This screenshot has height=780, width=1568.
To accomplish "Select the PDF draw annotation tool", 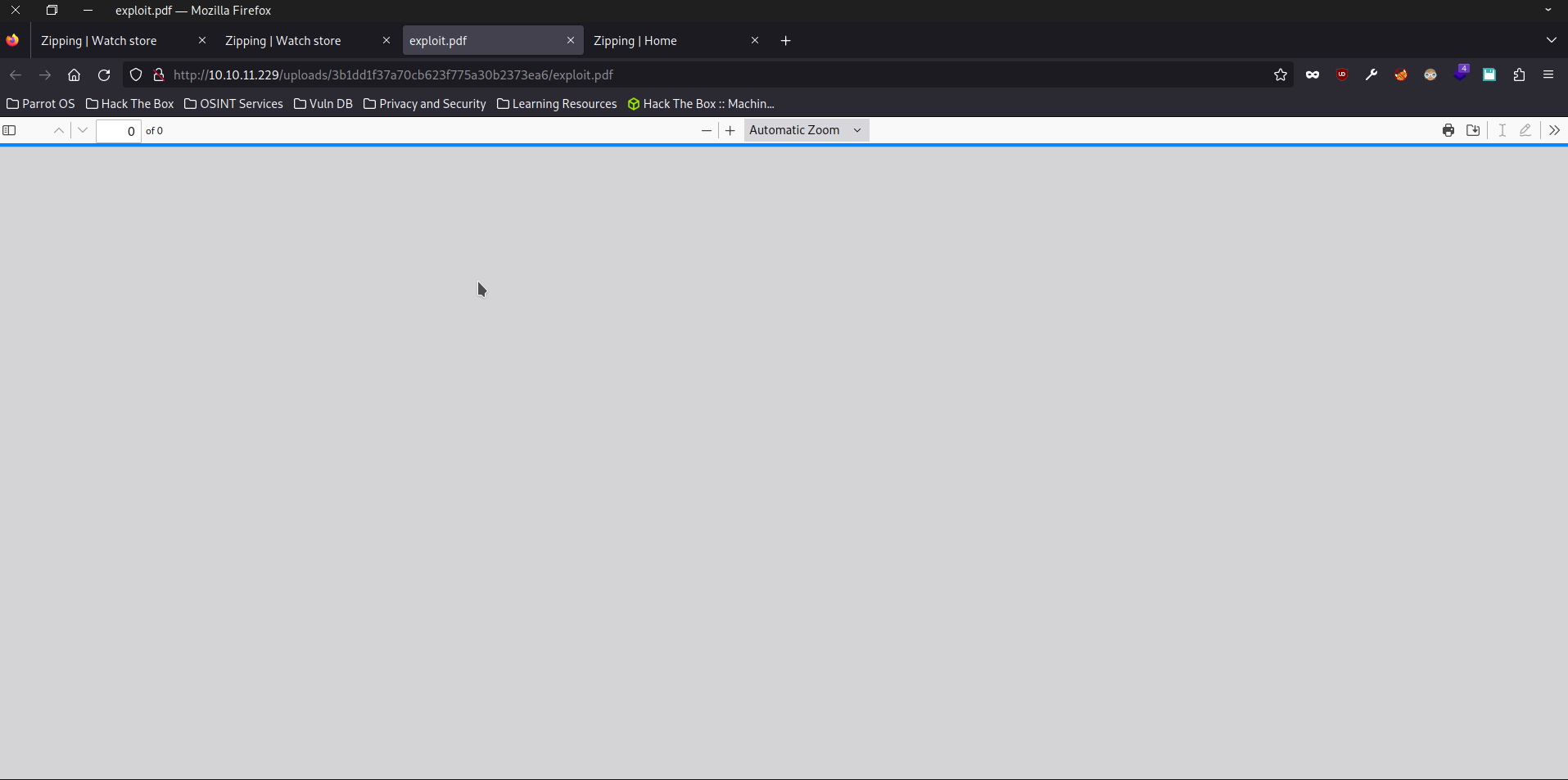I will (1525, 130).
